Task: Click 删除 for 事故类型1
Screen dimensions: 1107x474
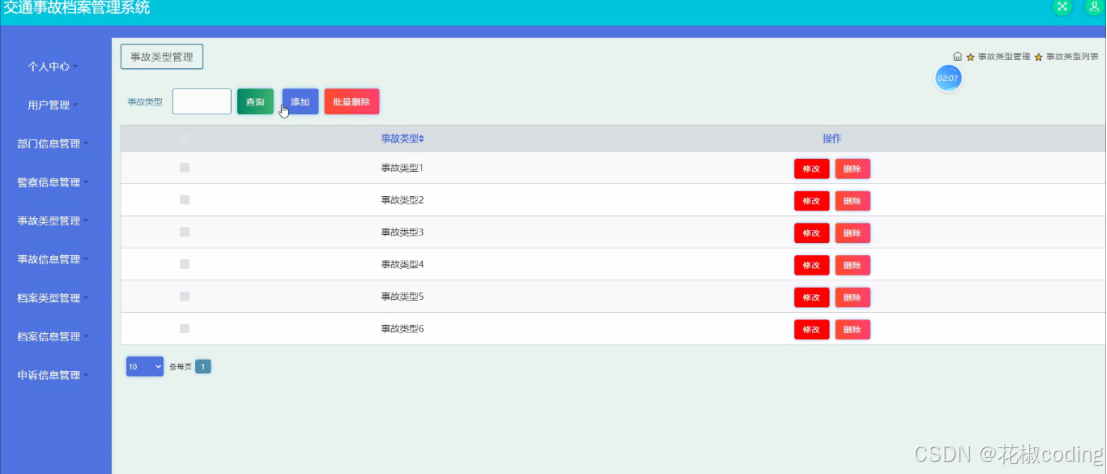Action: [852, 169]
